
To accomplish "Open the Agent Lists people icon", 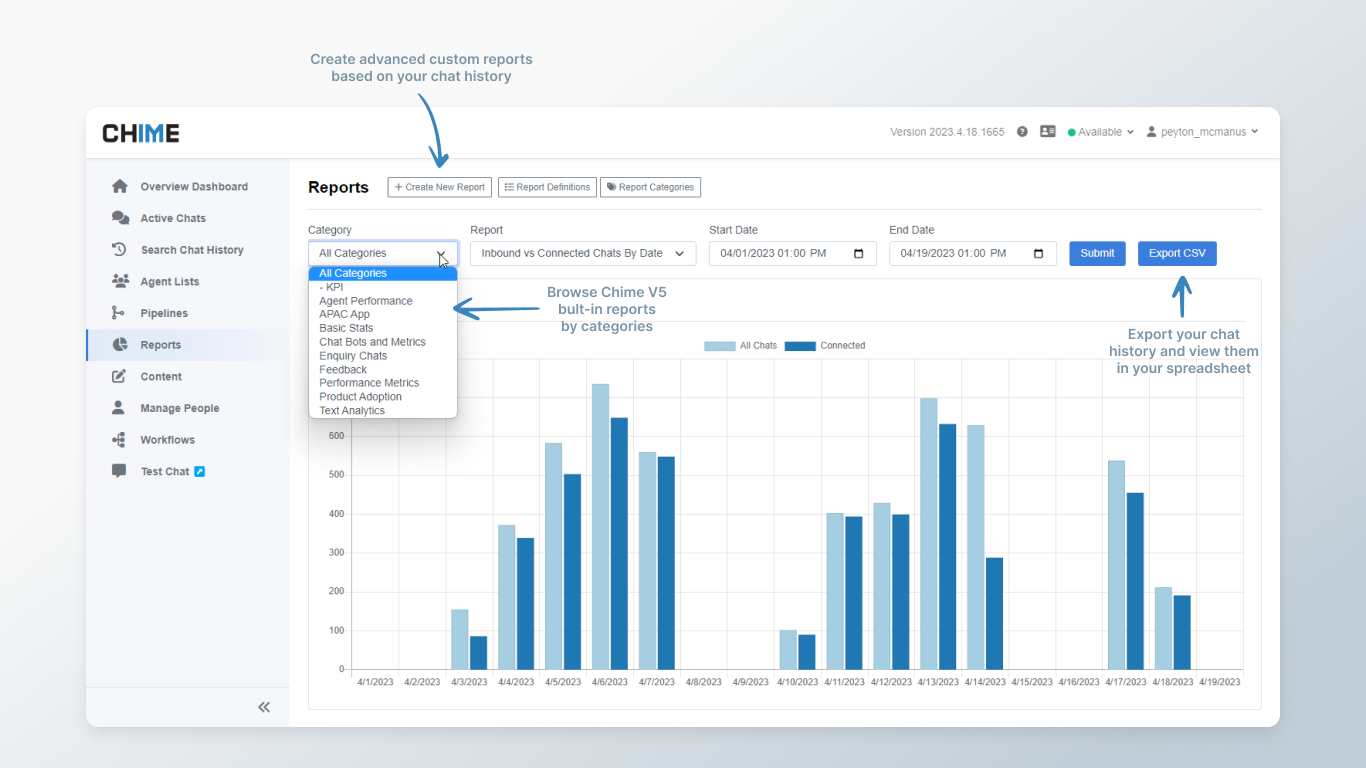I will 120,281.
